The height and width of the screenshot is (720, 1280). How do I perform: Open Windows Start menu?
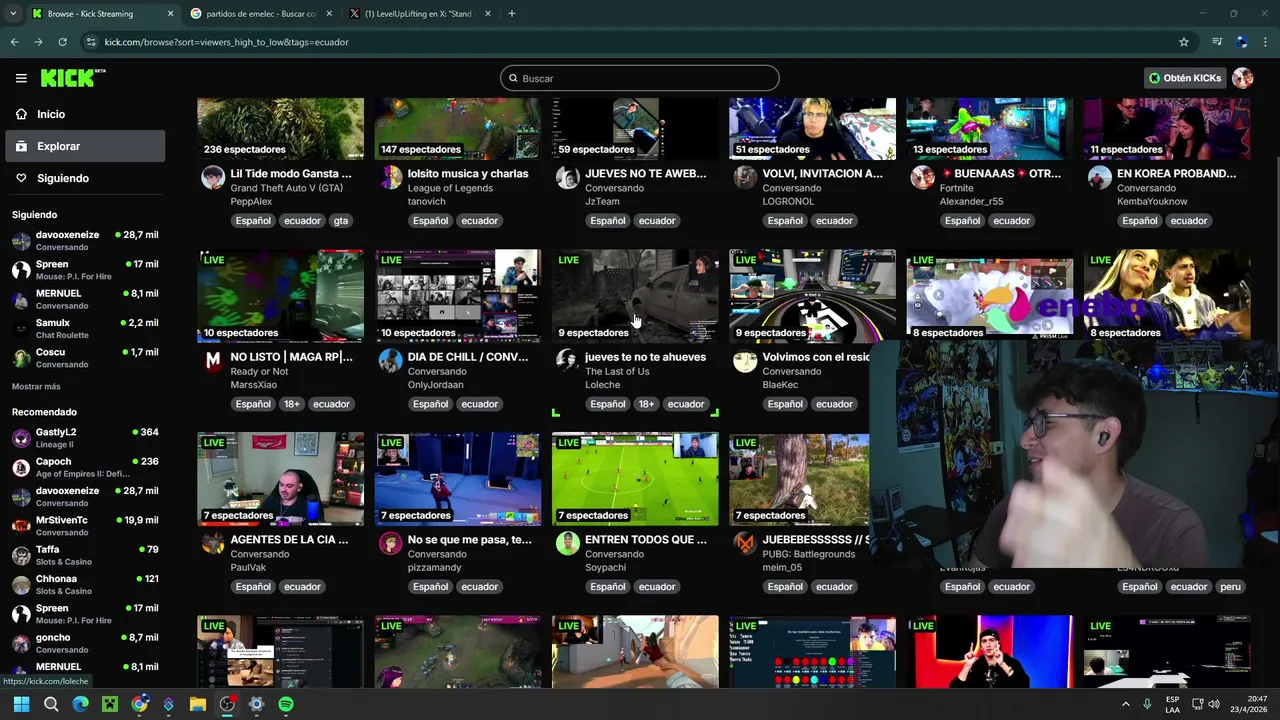tap(21, 704)
